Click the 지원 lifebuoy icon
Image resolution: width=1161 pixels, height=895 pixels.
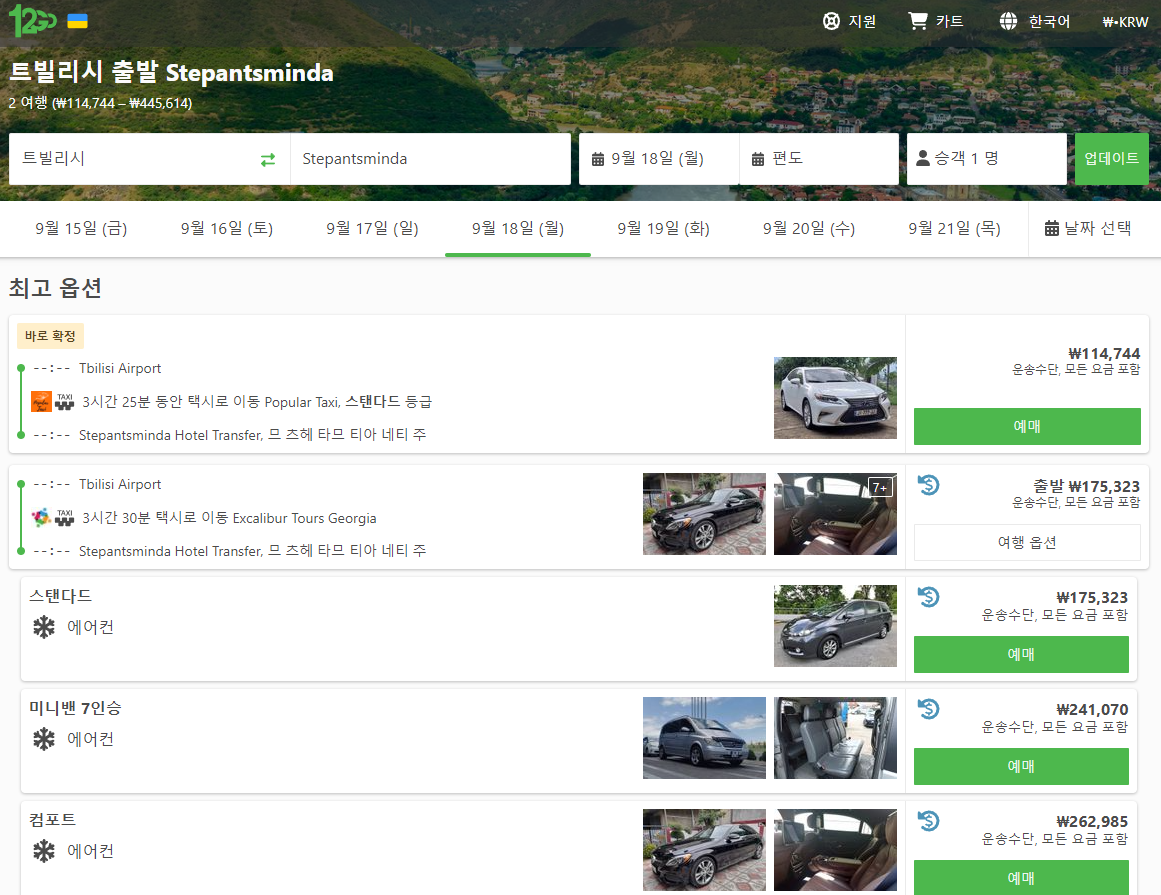pyautogui.click(x=832, y=21)
